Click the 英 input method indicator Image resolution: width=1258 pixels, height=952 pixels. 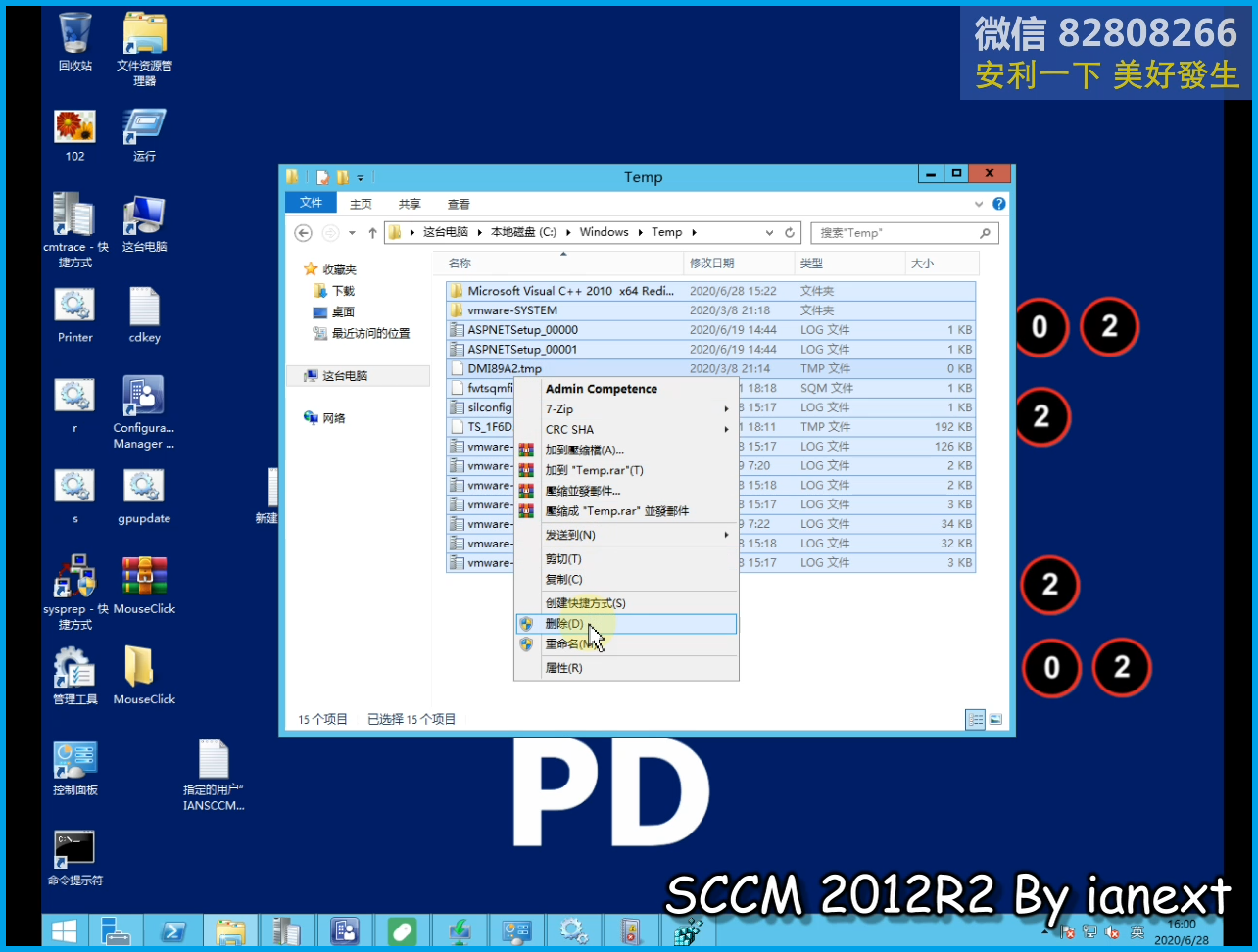tap(1137, 931)
